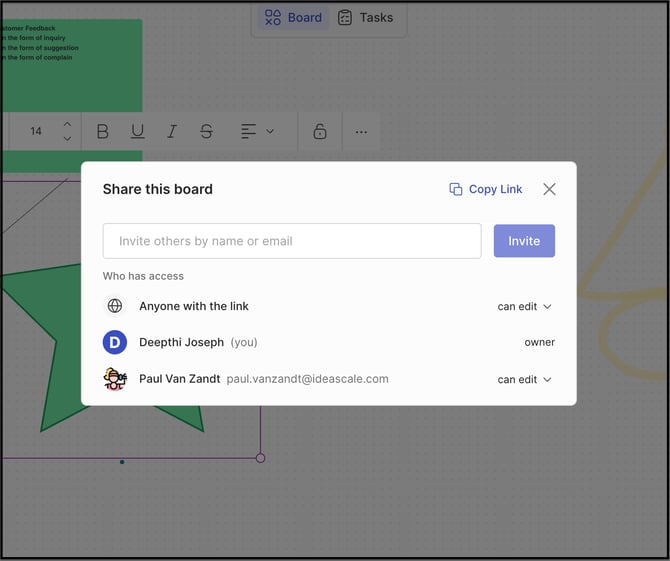Image resolution: width=670 pixels, height=561 pixels.
Task: Click Deepthi Joseph's avatar circle
Action: coord(115,342)
